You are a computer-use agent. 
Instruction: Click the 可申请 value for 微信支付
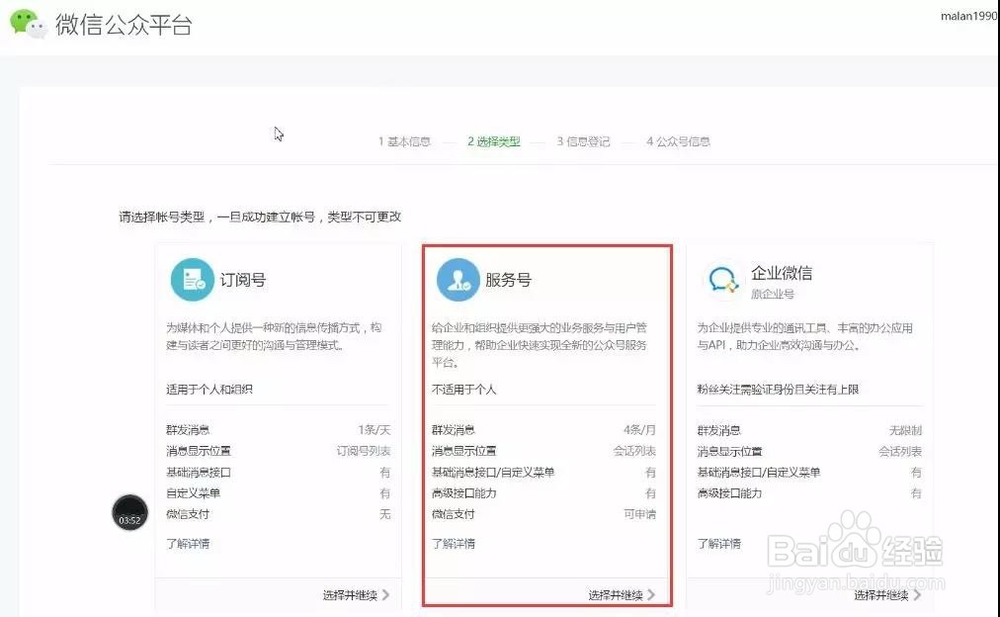point(640,514)
